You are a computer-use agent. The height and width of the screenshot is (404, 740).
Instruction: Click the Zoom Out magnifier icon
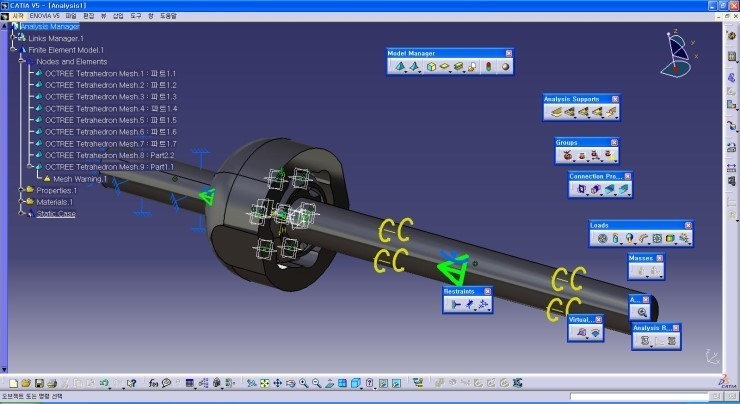316,383
